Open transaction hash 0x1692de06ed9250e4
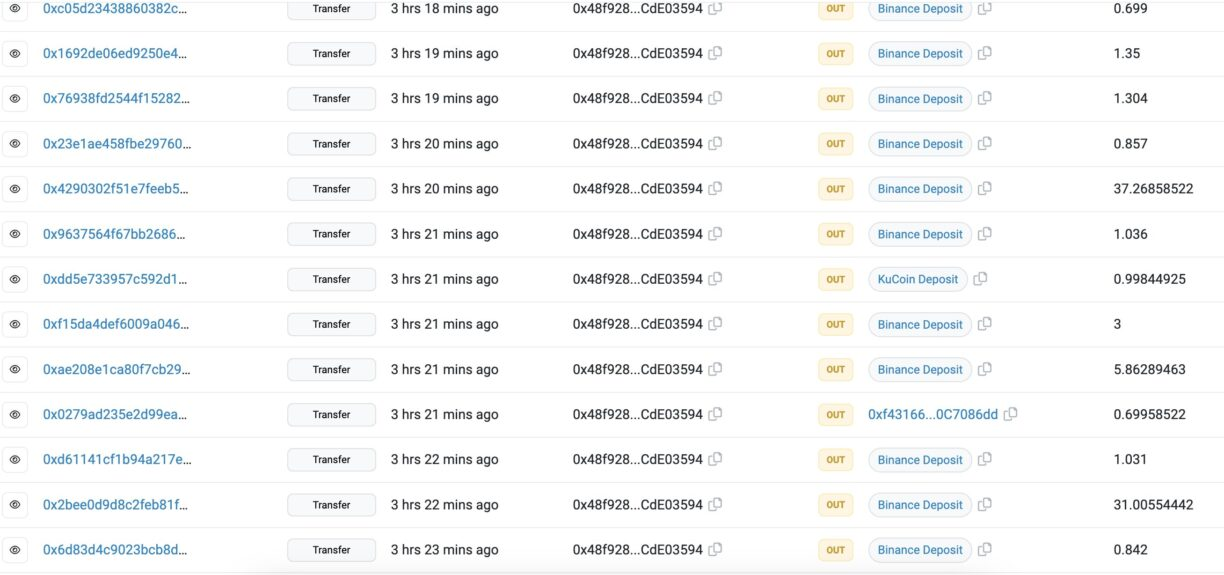Image resolution: width=1224 pixels, height=575 pixels. (x=114, y=54)
